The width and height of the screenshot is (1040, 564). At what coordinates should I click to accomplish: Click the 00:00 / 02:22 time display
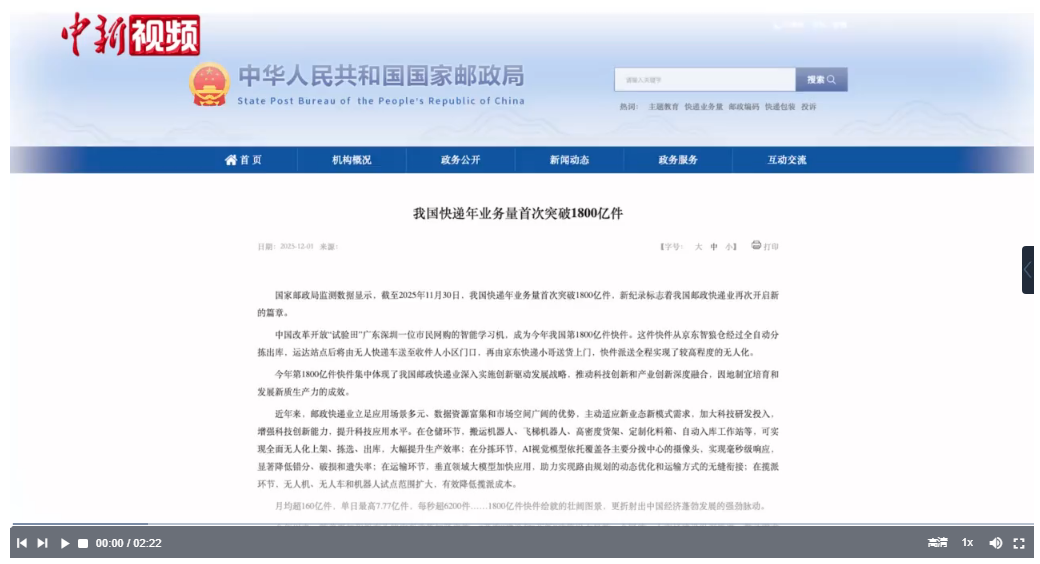129,543
